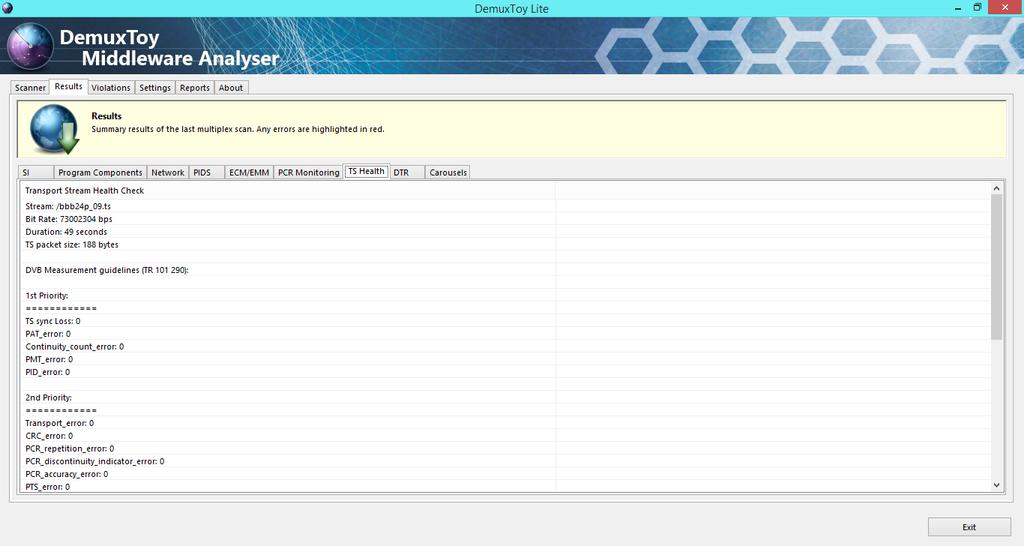Go to the Reports tab
The height and width of the screenshot is (546, 1024).
point(195,88)
